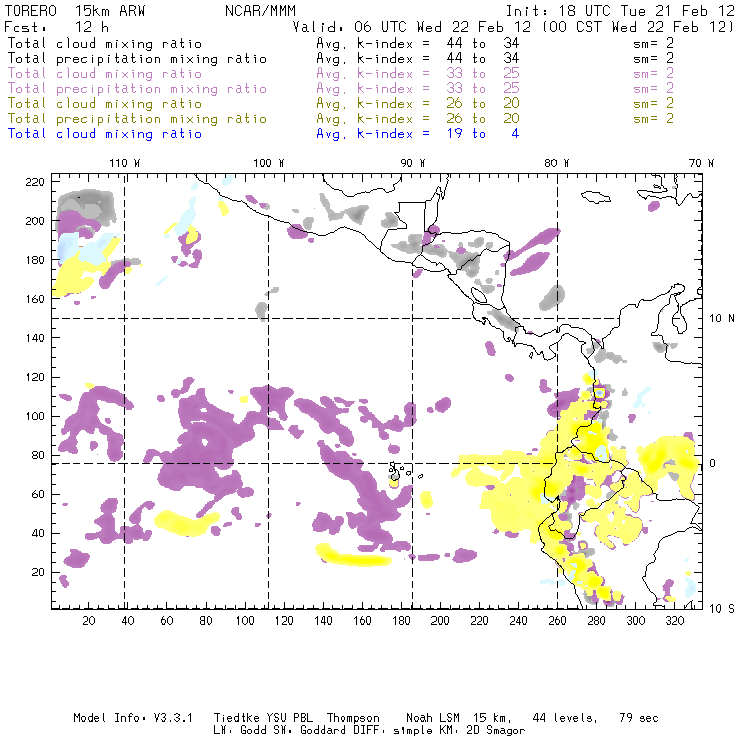Click the "160" tick label on the vertical axis
This screenshot has height=740, width=740.
tap(34, 299)
